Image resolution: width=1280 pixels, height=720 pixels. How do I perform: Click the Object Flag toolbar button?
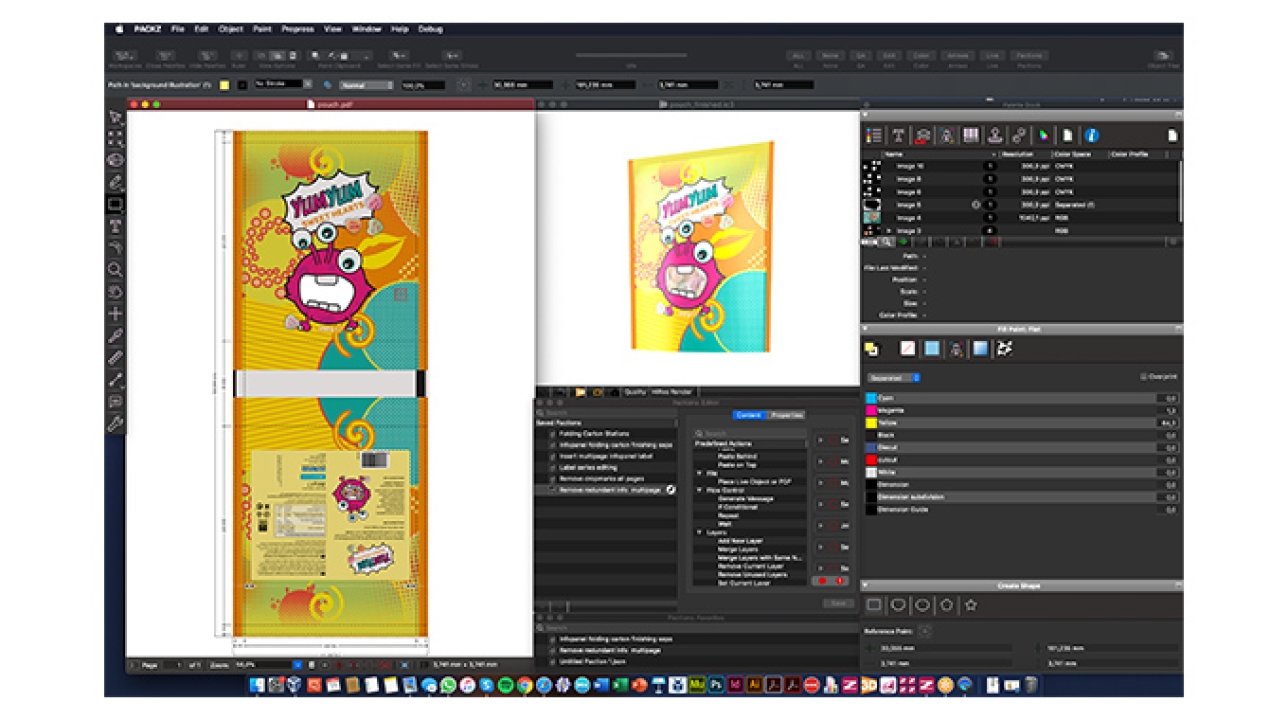click(1163, 58)
